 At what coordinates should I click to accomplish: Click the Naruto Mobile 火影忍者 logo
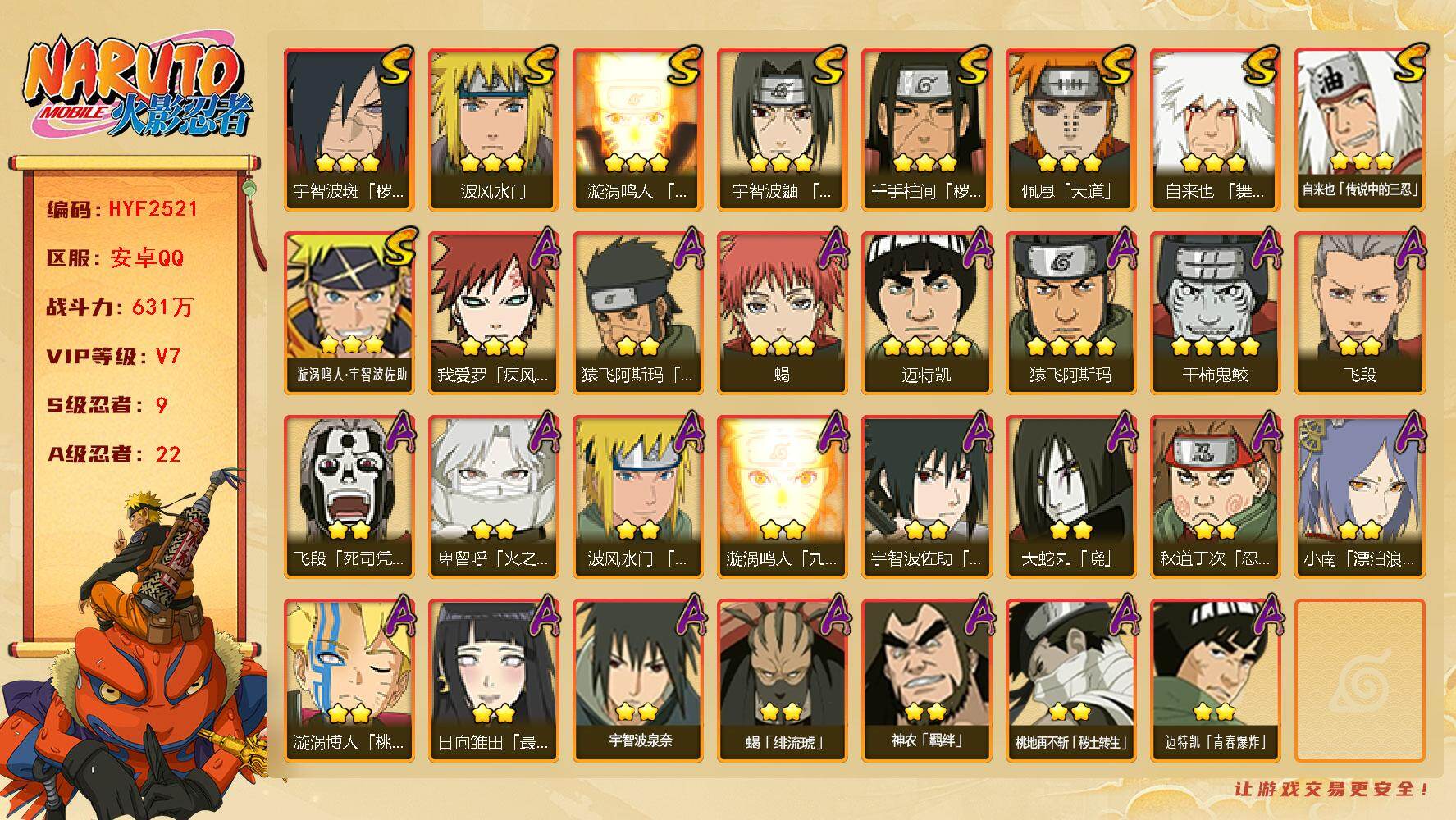[x=138, y=89]
